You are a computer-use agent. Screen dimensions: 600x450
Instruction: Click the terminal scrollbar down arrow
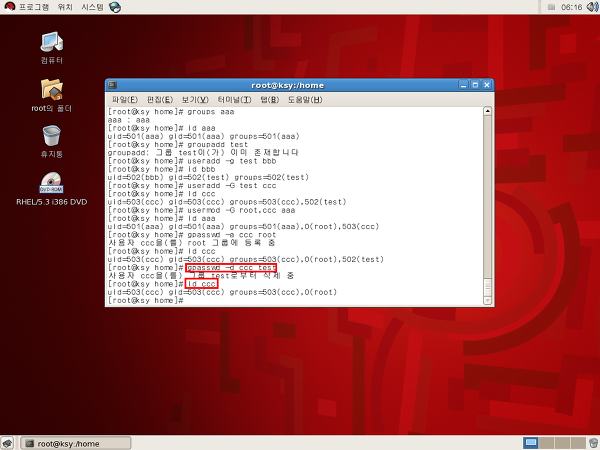click(x=488, y=301)
